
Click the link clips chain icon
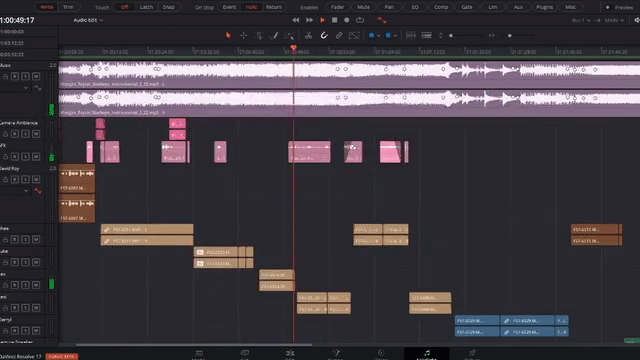(339, 36)
